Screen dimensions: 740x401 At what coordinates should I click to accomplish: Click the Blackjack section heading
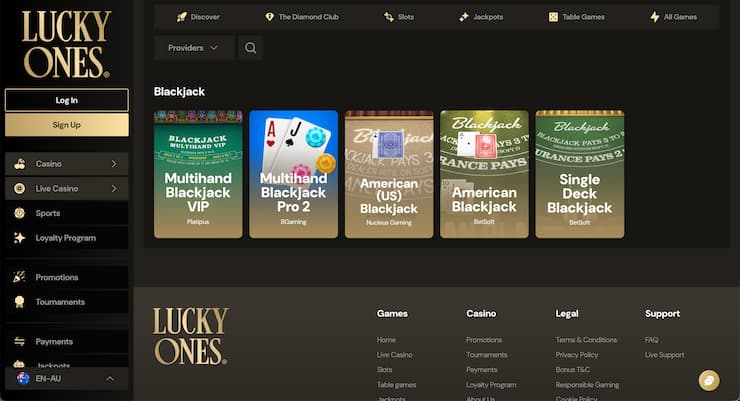(x=179, y=92)
